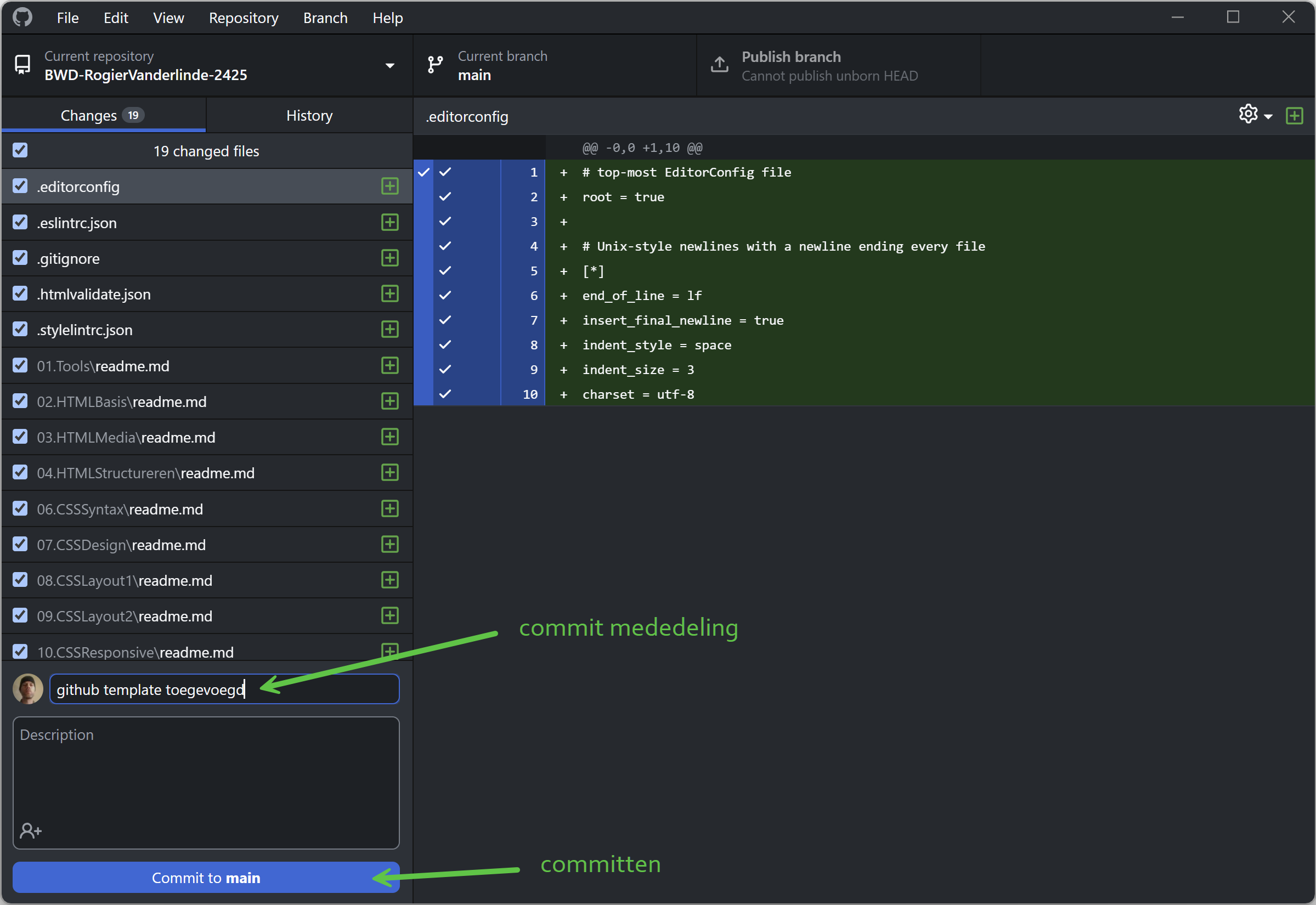
Task: Click the repository icon next to Current repository
Action: (x=22, y=65)
